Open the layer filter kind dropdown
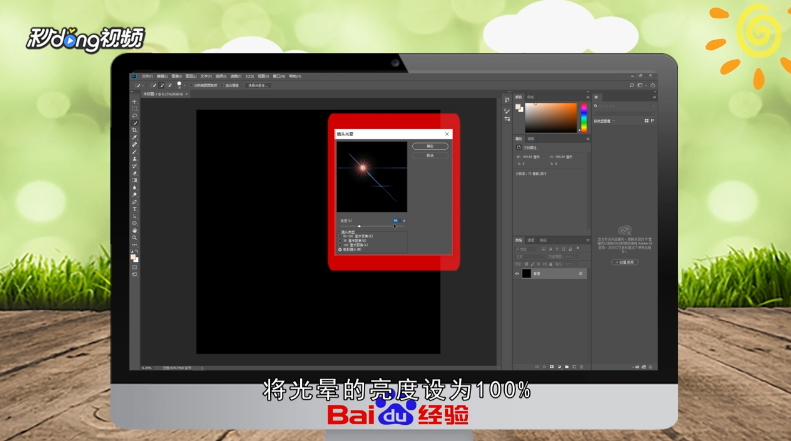Image resolution: width=791 pixels, height=441 pixels. point(526,249)
